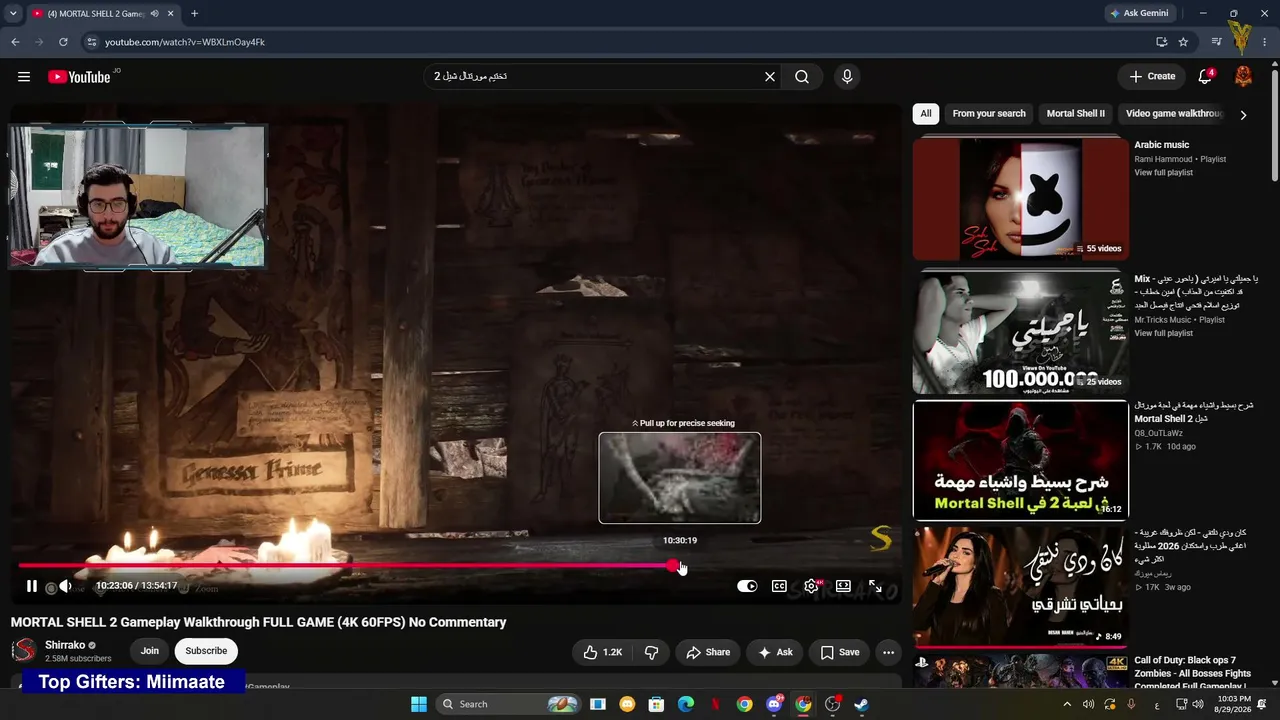Select the All filter chip
This screenshot has height=720, width=1280.
pos(926,114)
